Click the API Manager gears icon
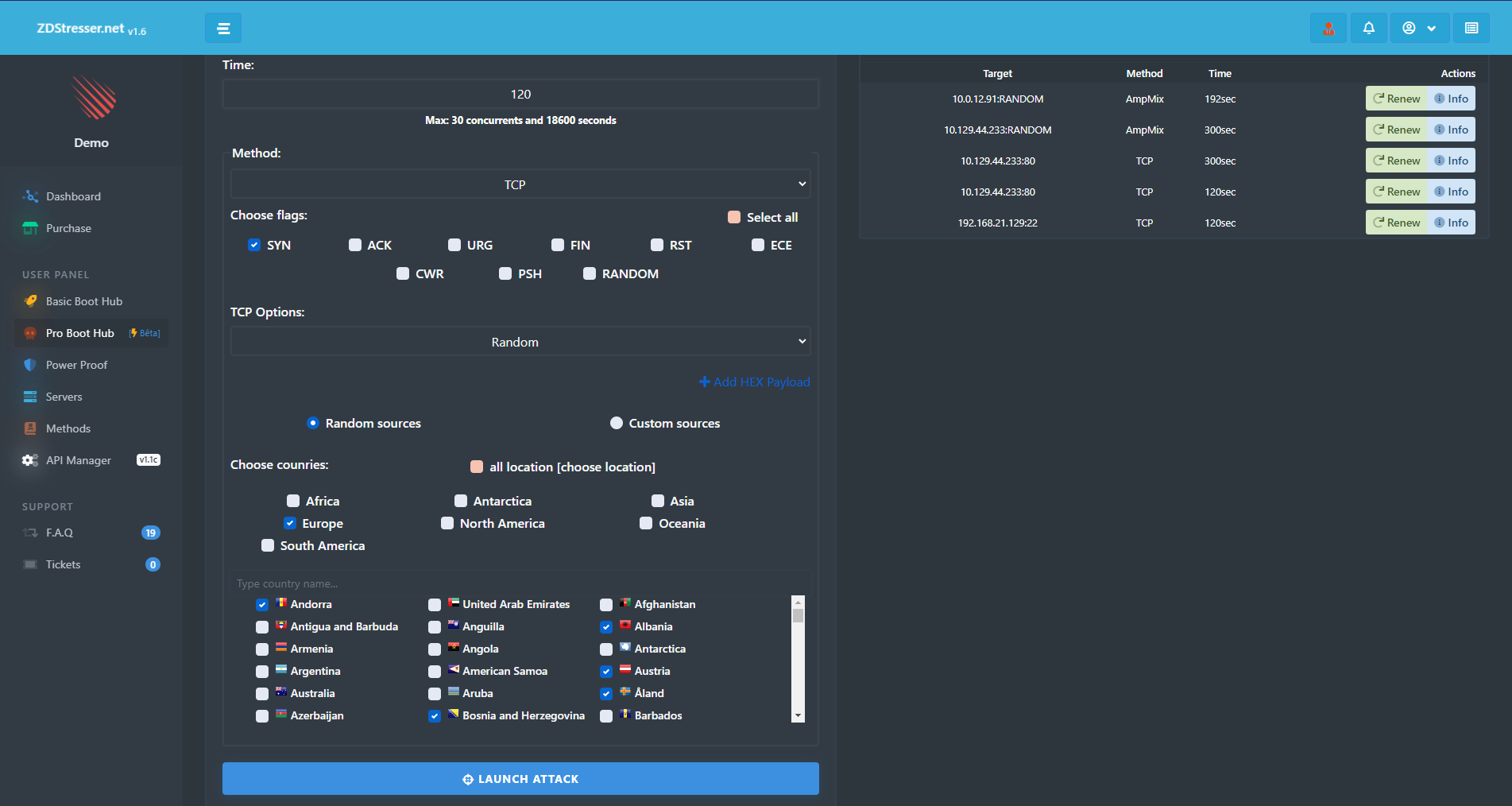Viewport: 1512px width, 806px height. click(x=30, y=460)
